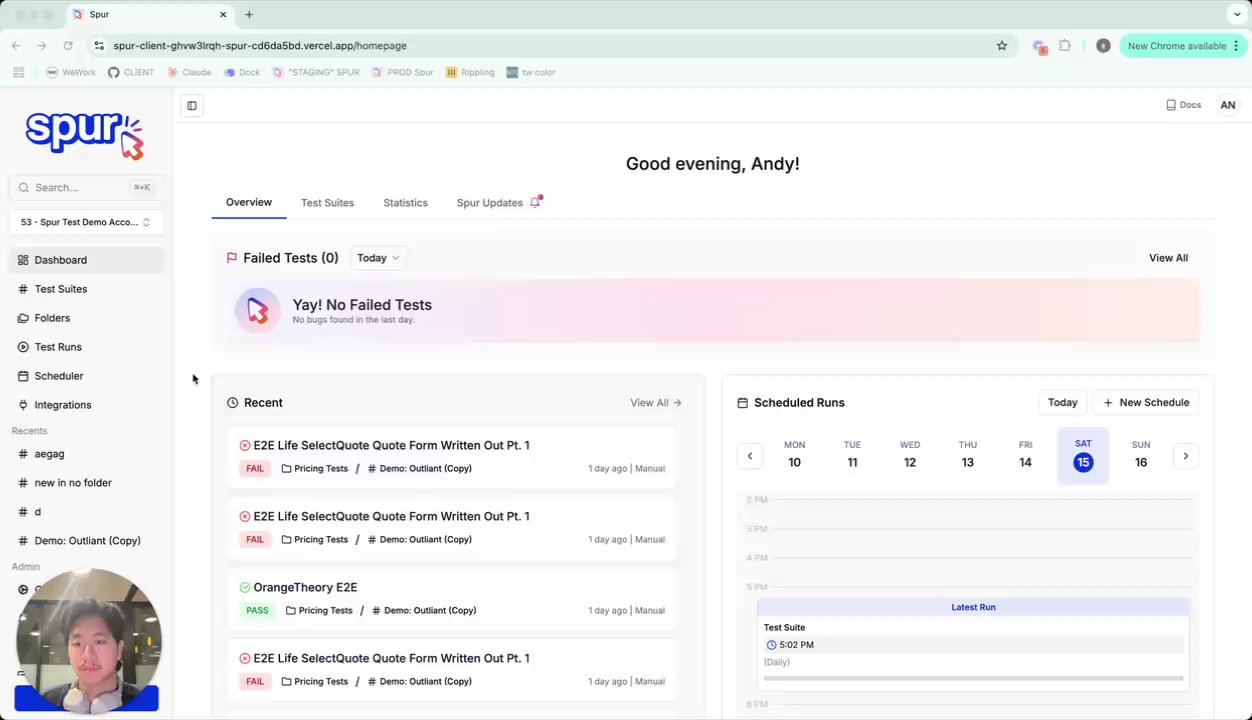Screen dimensions: 1252x720
Task: Click the Recent clock icon
Action: 233,403
